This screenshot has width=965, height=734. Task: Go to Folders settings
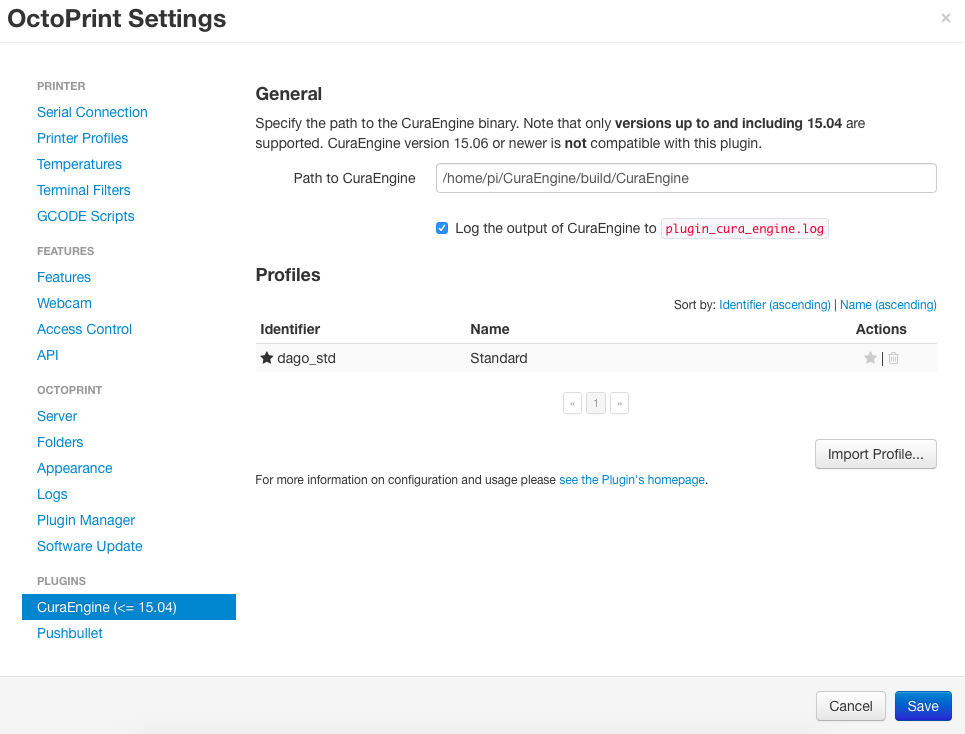coord(60,442)
